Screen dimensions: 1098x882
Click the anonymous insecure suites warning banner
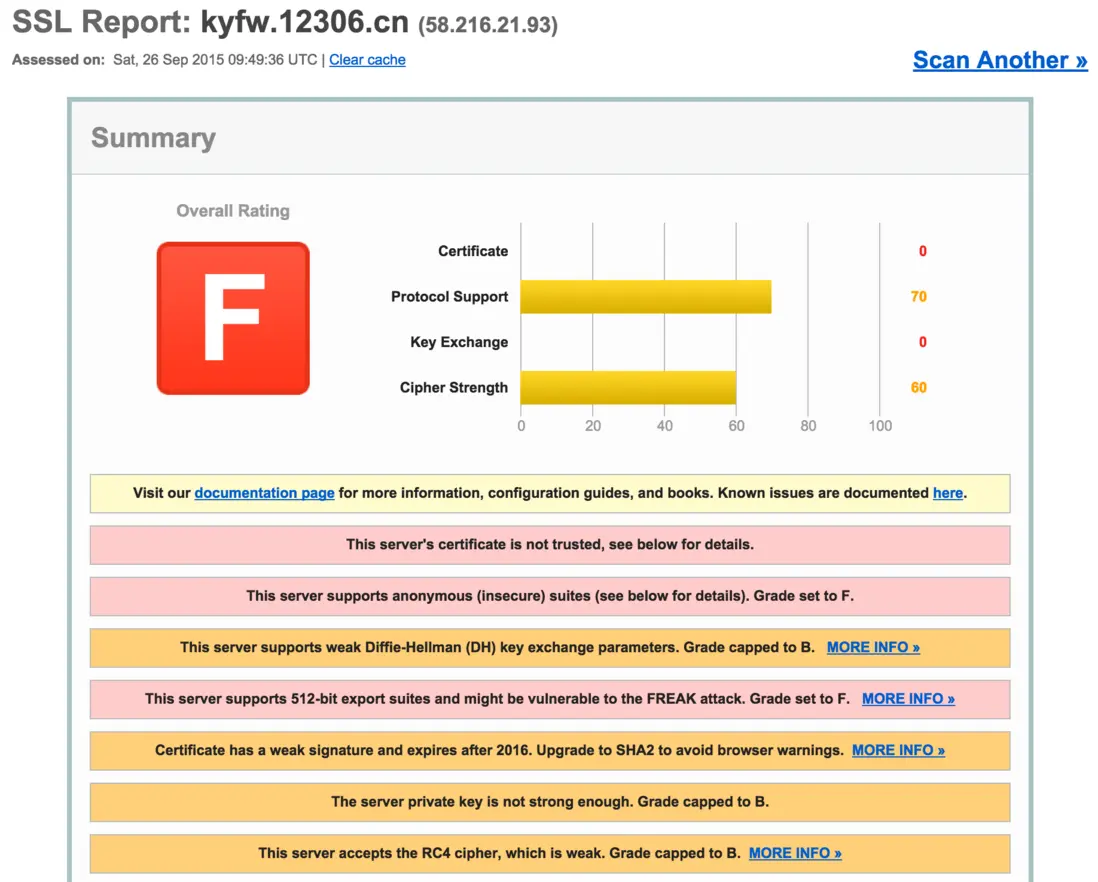(550, 596)
